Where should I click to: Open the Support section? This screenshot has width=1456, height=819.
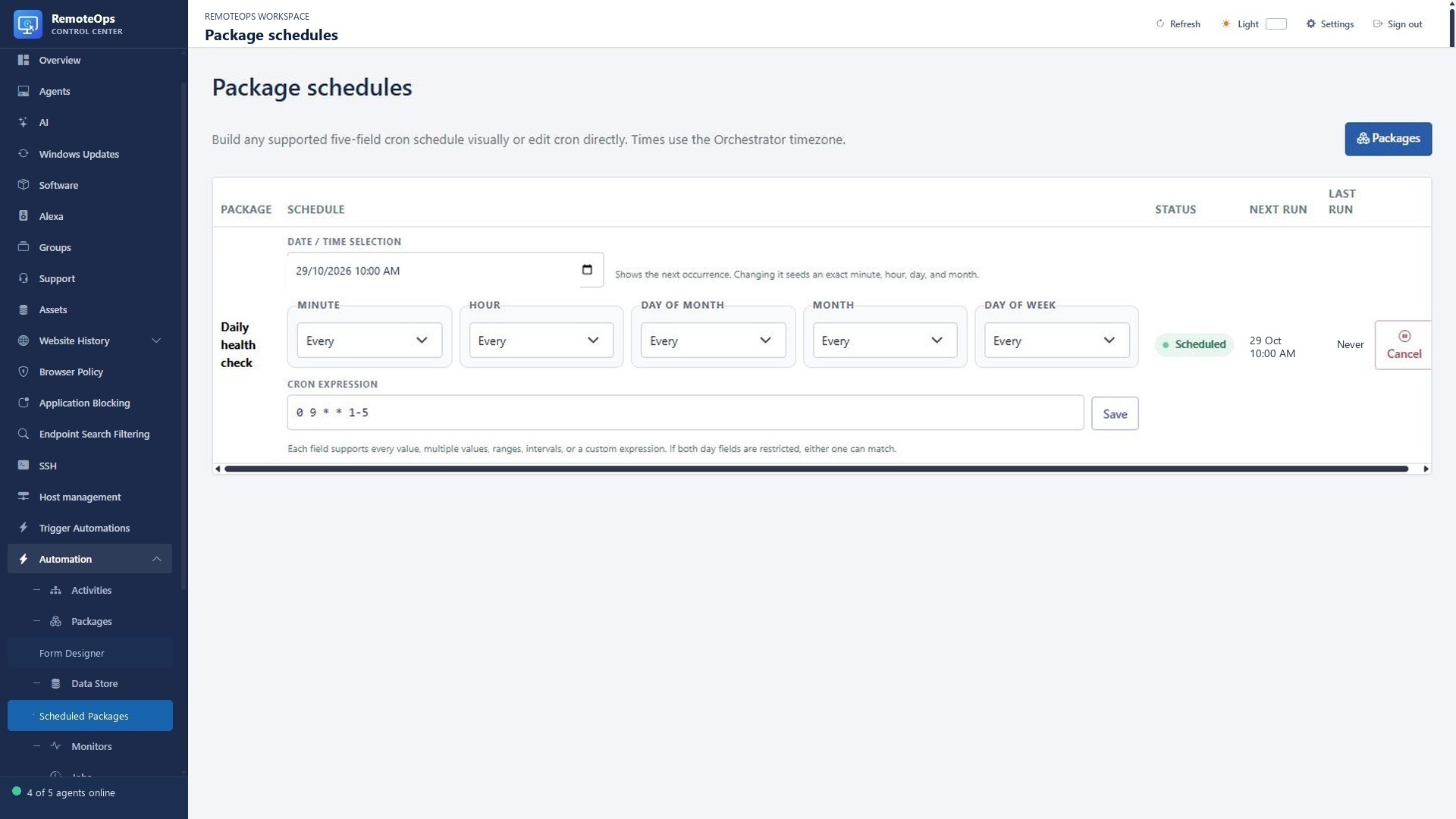pyautogui.click(x=90, y=278)
